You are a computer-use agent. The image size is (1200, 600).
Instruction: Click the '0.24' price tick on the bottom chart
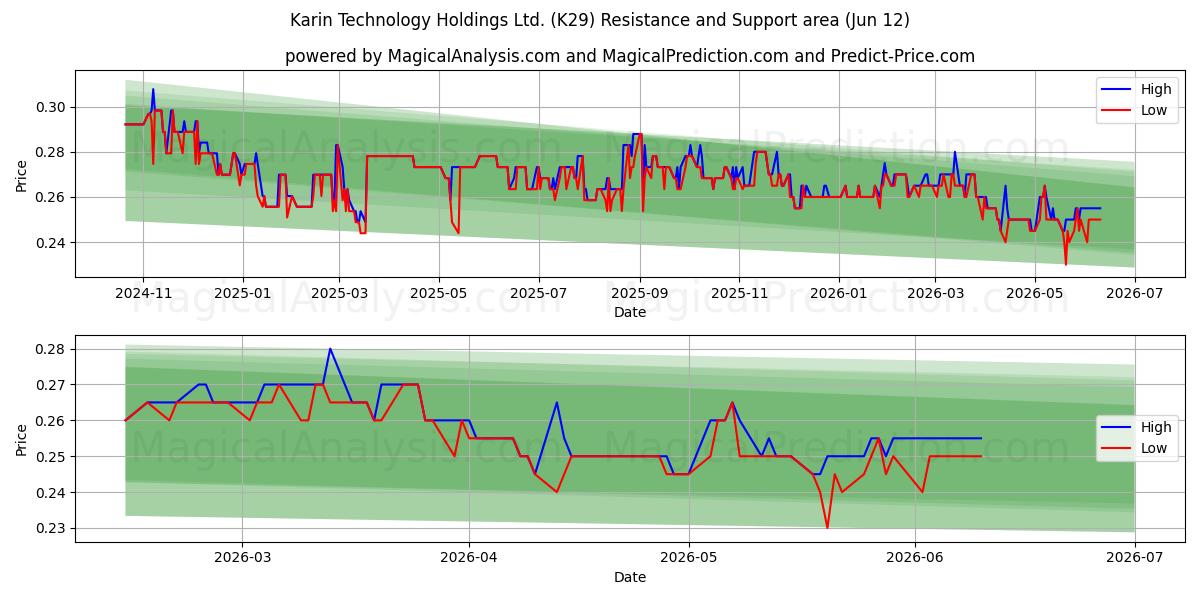click(51, 493)
